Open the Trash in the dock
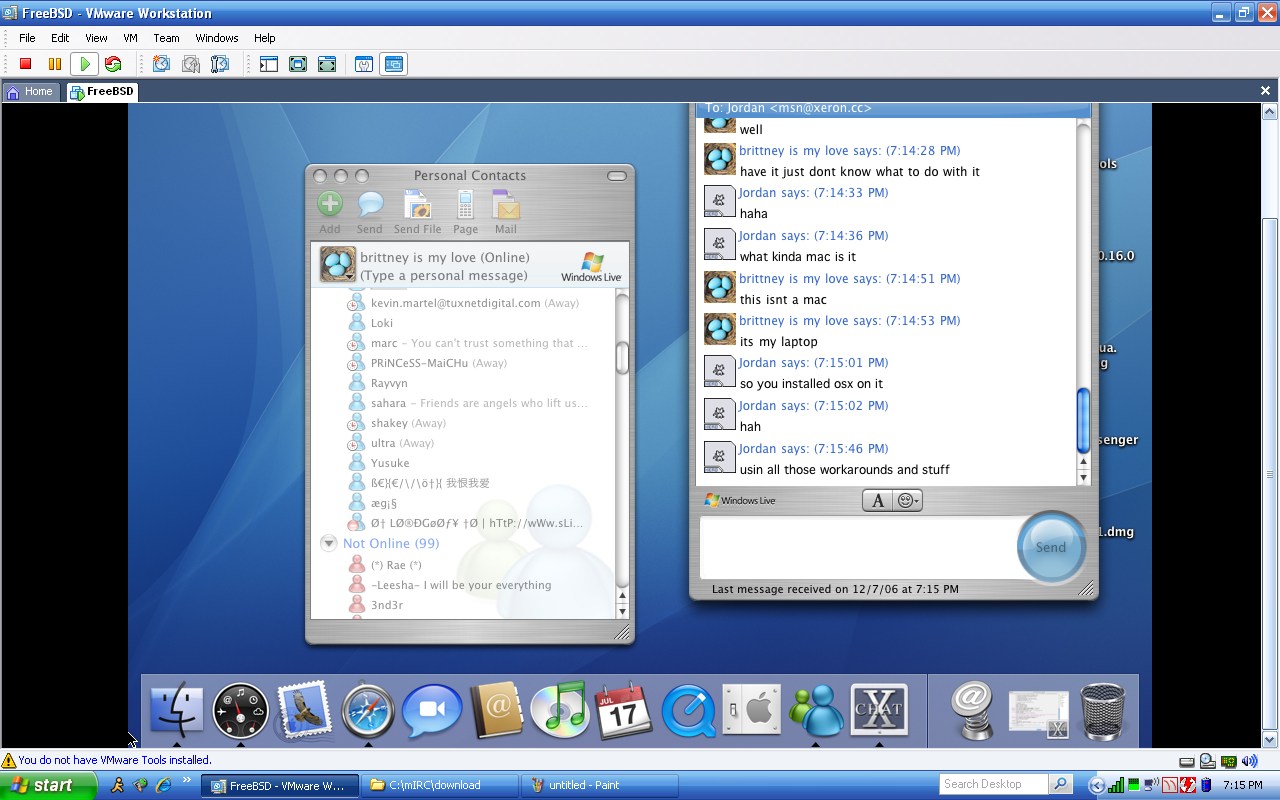The image size is (1280, 800). coord(1104,711)
